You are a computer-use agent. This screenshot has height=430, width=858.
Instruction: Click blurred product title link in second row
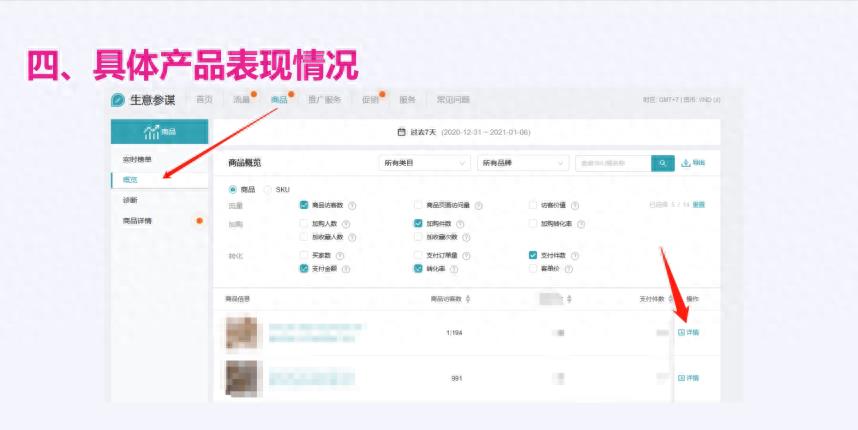[x=312, y=379]
